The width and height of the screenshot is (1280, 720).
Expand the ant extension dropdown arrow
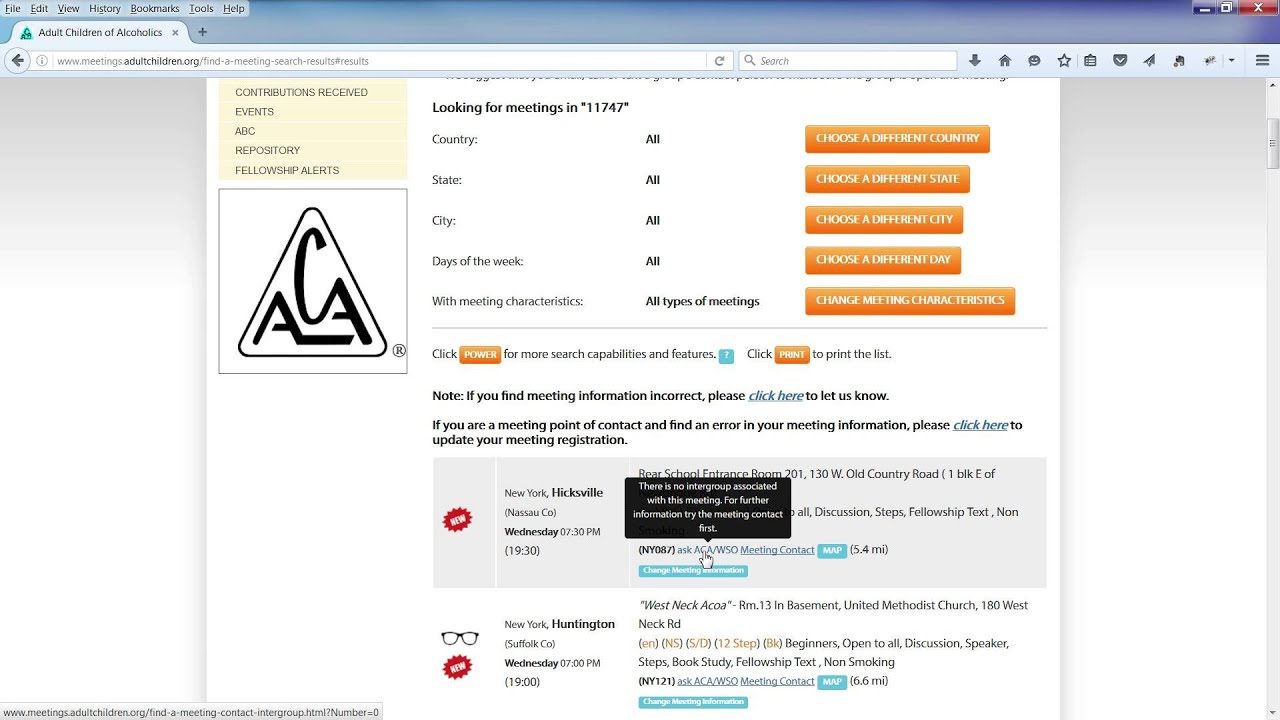(x=1231, y=61)
